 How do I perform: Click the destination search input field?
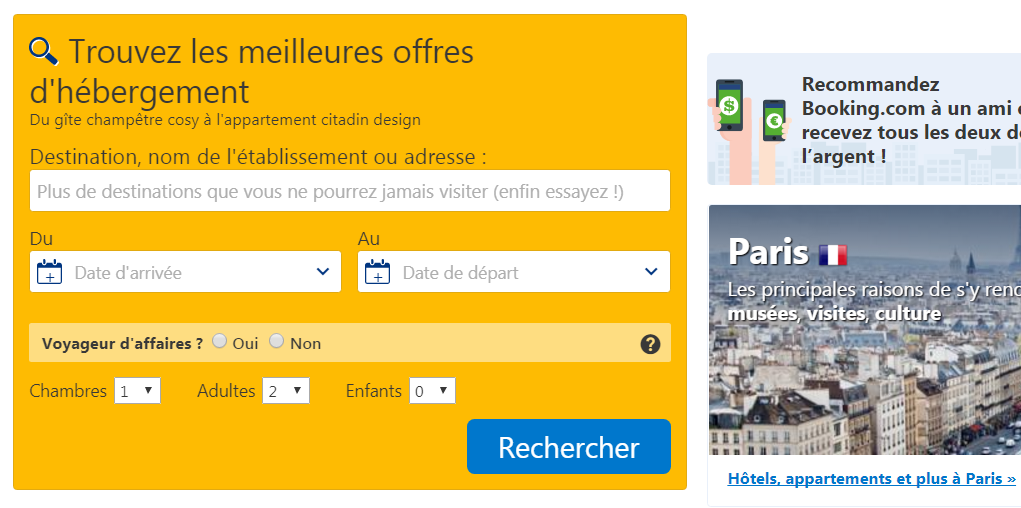coord(349,191)
